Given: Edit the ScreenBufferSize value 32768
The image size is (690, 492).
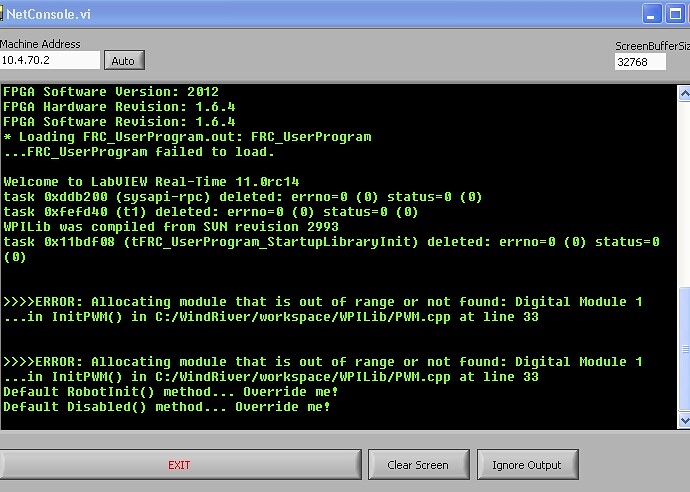Looking at the screenshot, I should point(640,62).
